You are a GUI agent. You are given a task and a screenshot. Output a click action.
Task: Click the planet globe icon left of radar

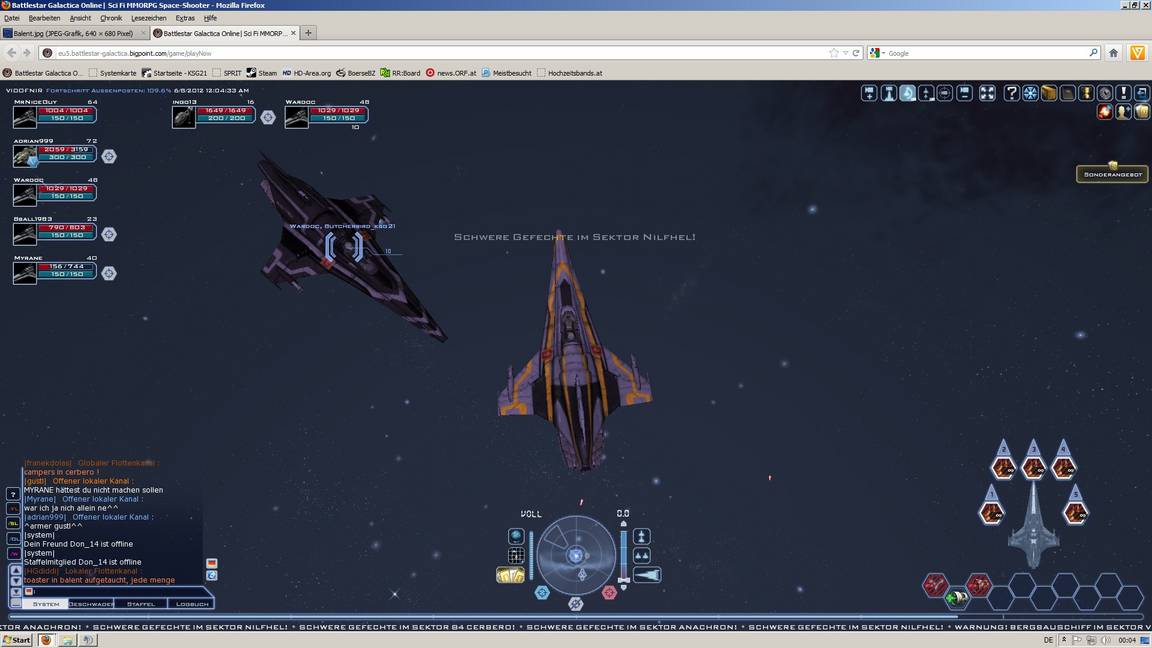click(x=516, y=536)
